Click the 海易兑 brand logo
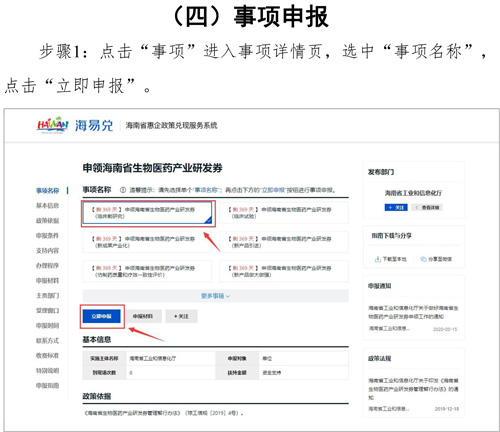This screenshot has height=432, width=500. [x=94, y=126]
